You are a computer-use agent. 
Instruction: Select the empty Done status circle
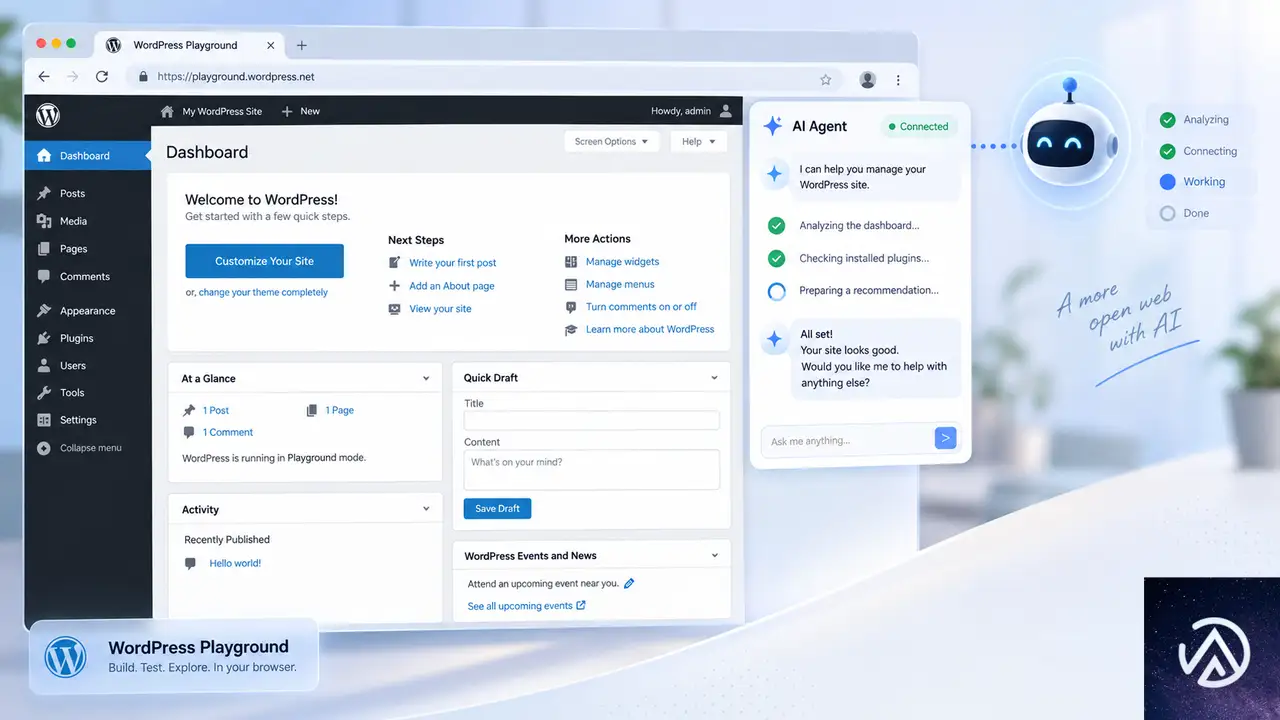click(x=1167, y=213)
